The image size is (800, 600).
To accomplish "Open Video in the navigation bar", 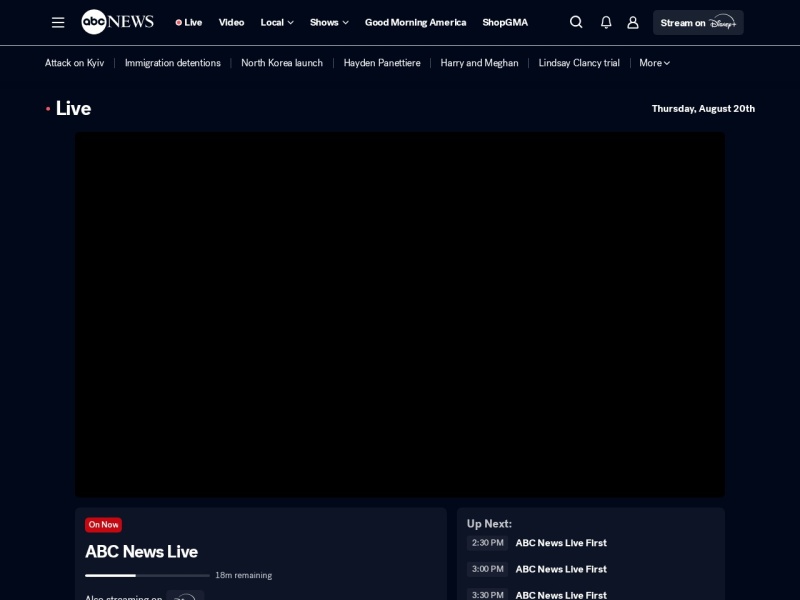I will coord(231,22).
